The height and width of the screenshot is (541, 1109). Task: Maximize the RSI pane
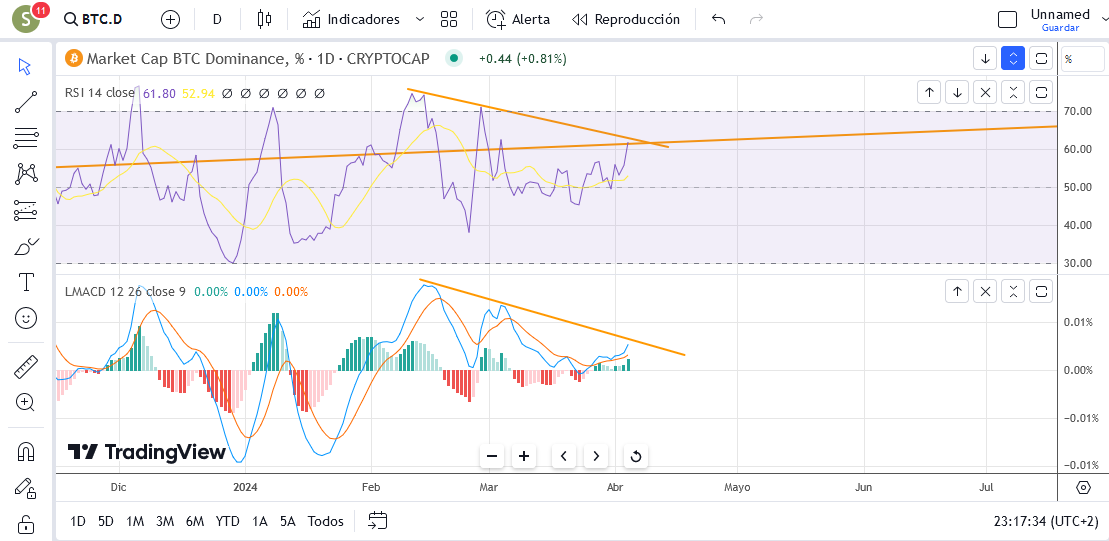coord(1041,92)
